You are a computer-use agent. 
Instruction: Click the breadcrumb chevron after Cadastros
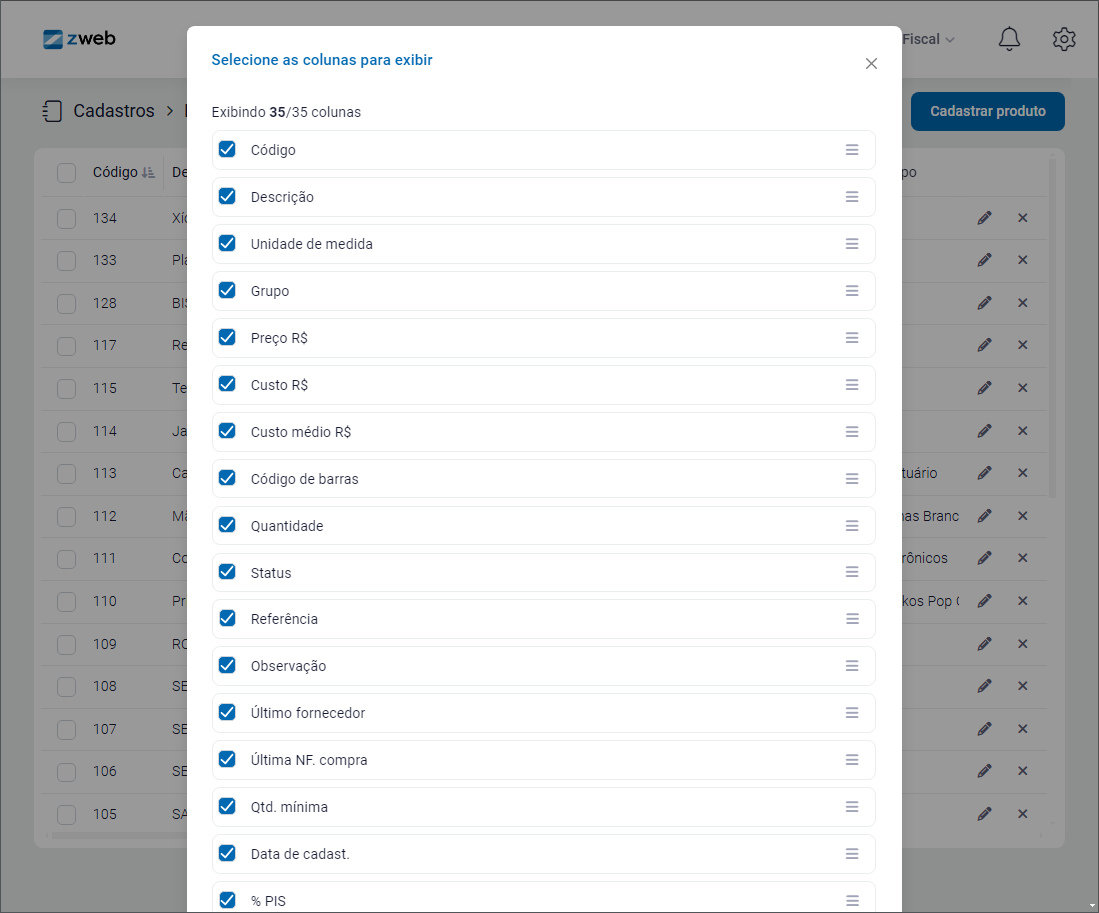170,111
